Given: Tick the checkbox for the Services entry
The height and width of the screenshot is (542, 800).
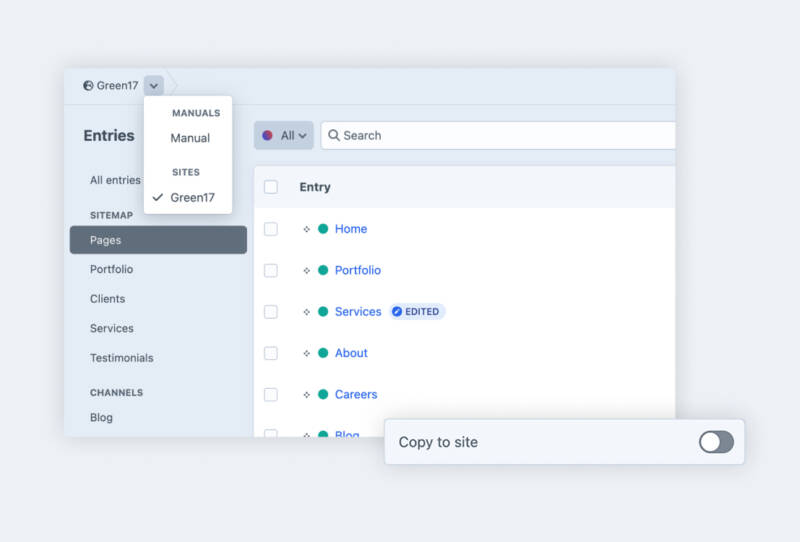Looking at the screenshot, I should pos(271,312).
